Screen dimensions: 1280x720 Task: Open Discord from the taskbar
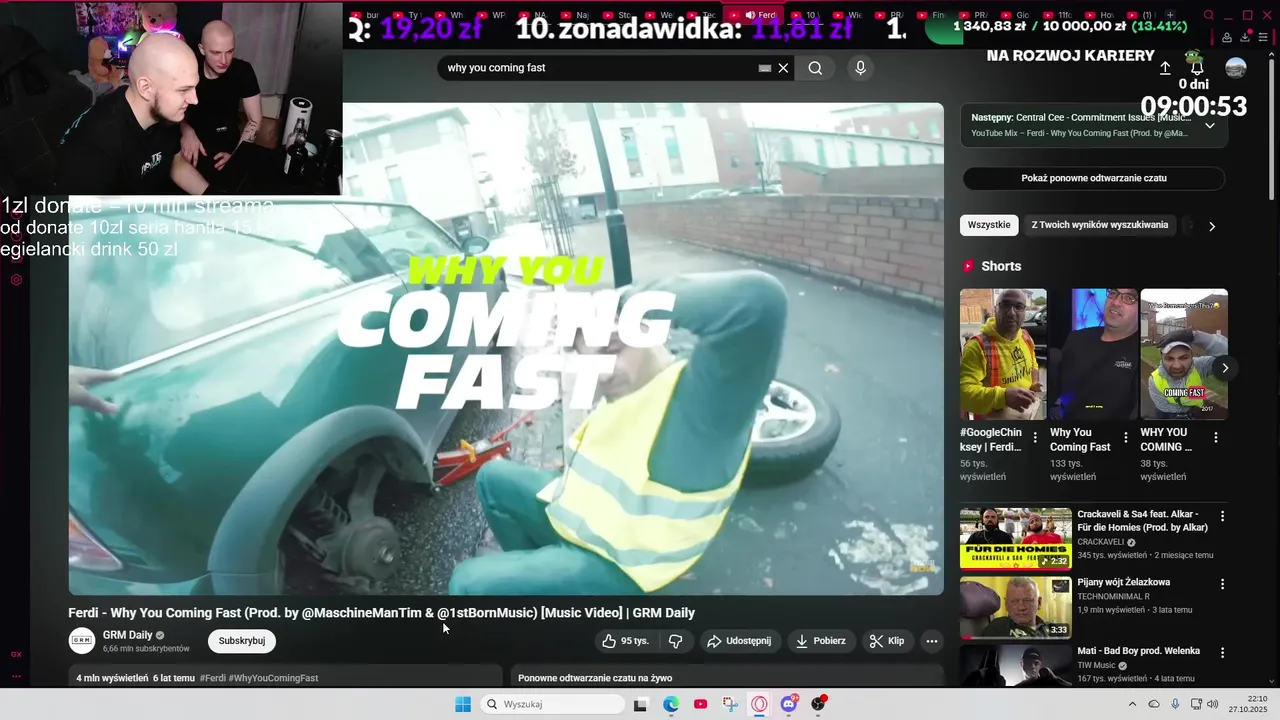[x=789, y=704]
